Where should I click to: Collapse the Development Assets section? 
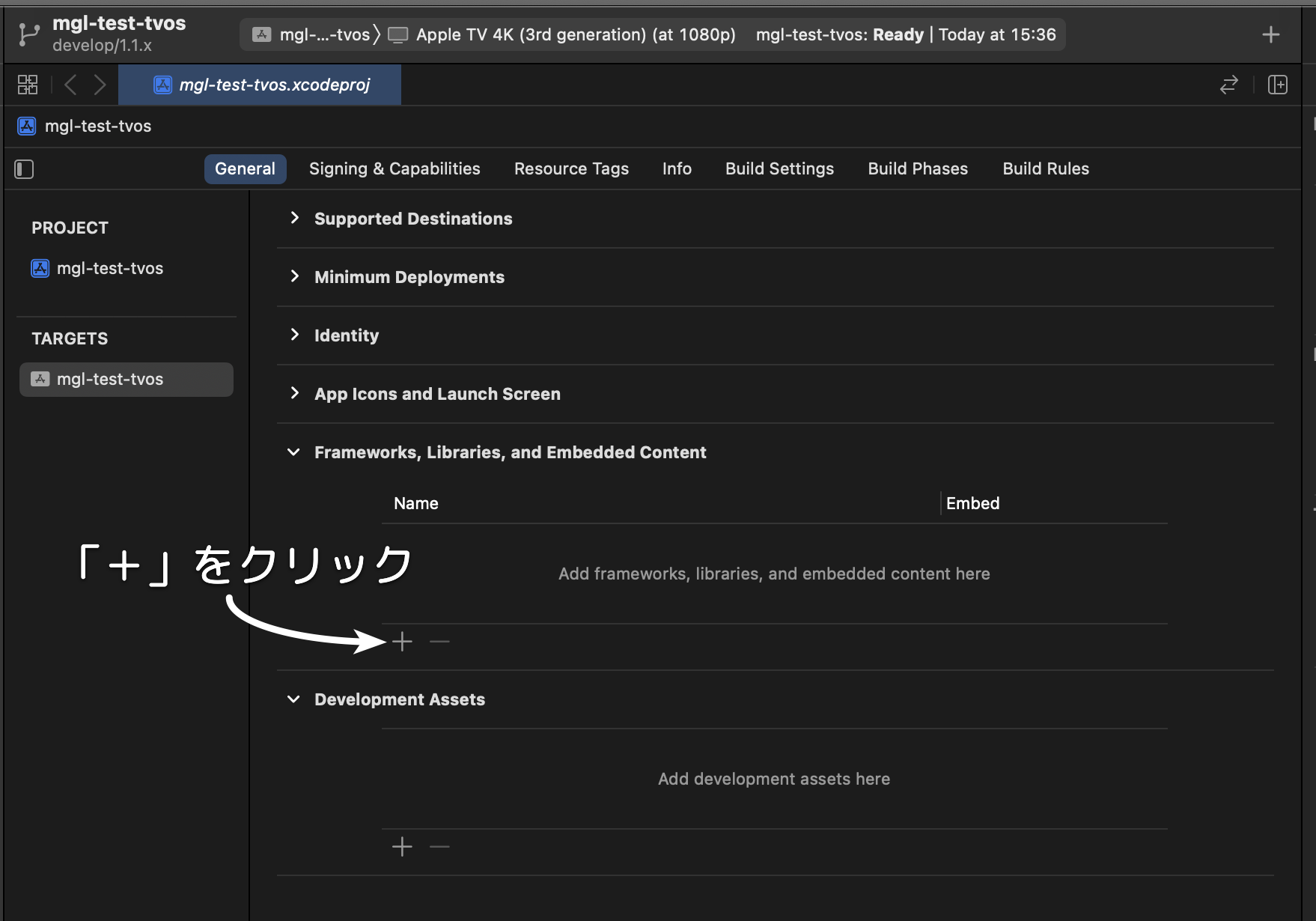click(293, 699)
